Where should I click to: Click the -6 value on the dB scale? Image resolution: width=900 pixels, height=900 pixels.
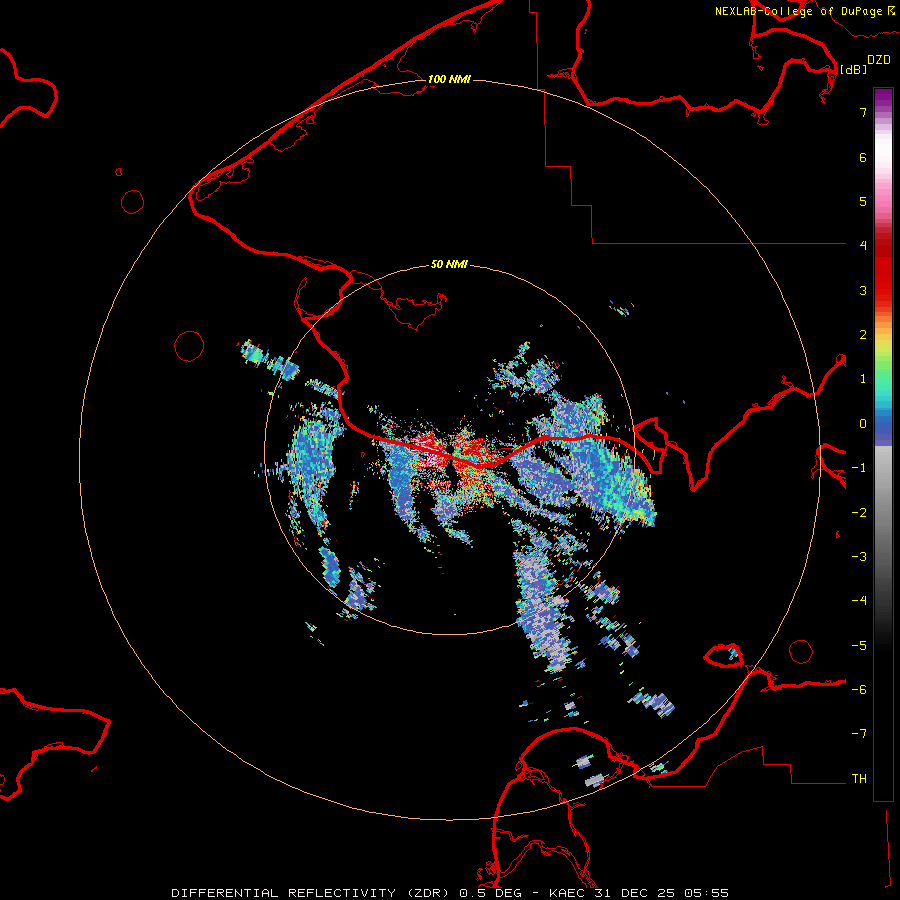click(x=859, y=690)
